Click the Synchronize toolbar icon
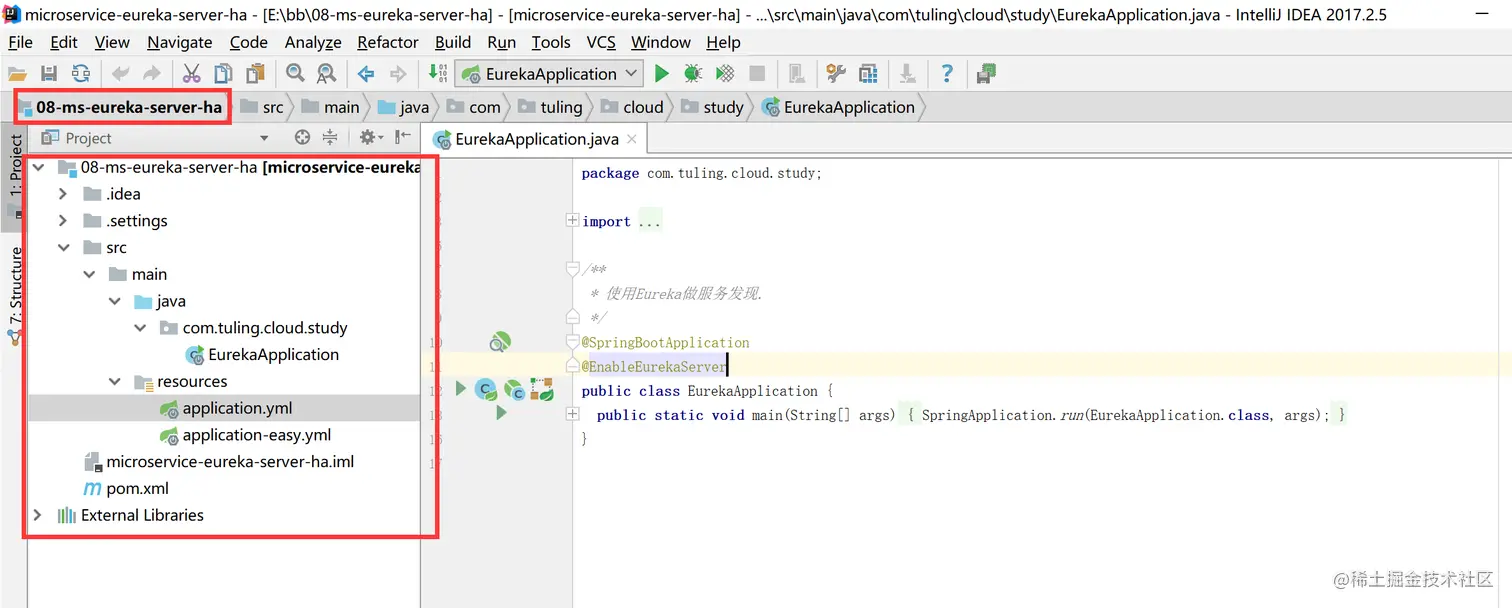Screen dimensions: 1512x608 tap(81, 73)
